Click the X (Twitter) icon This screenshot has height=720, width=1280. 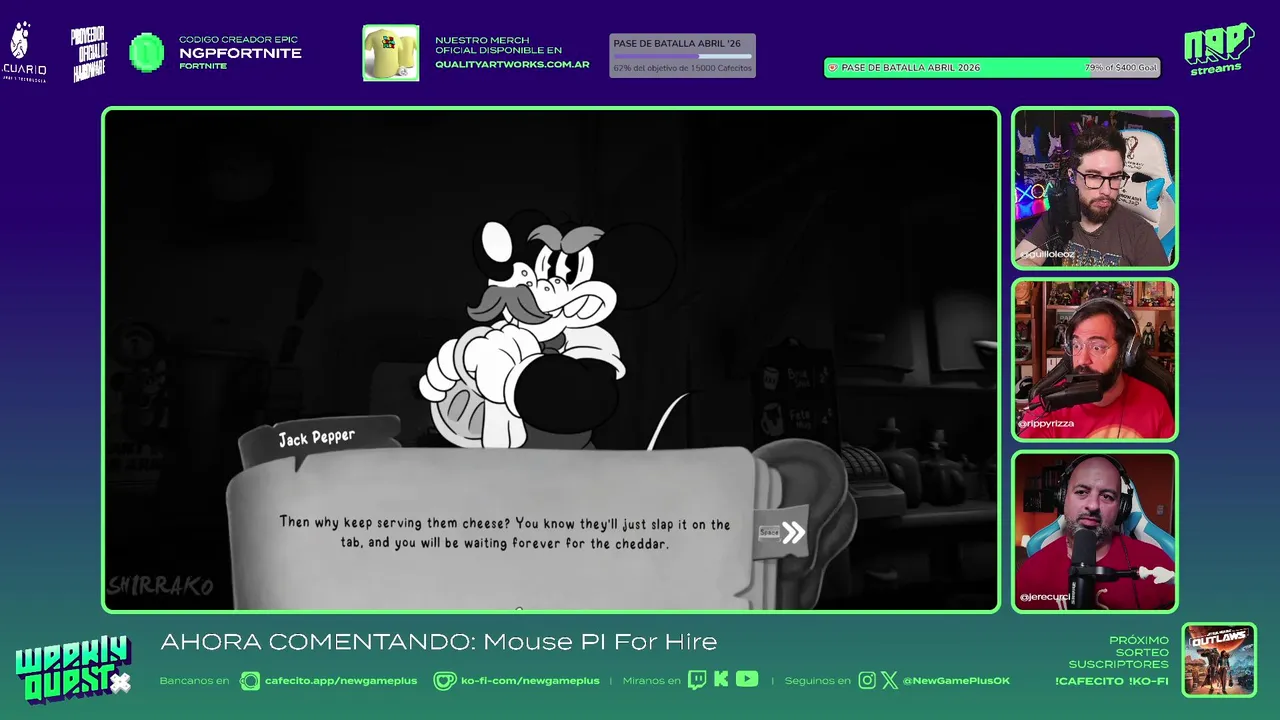[890, 681]
